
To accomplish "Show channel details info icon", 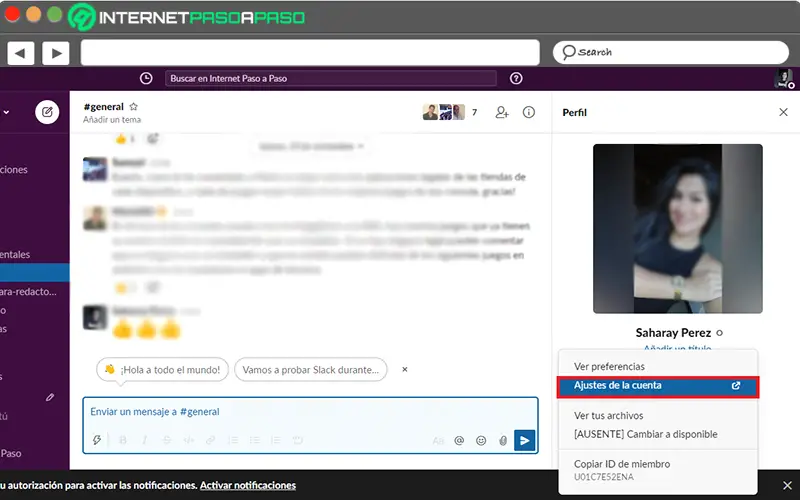I will tap(529, 112).
